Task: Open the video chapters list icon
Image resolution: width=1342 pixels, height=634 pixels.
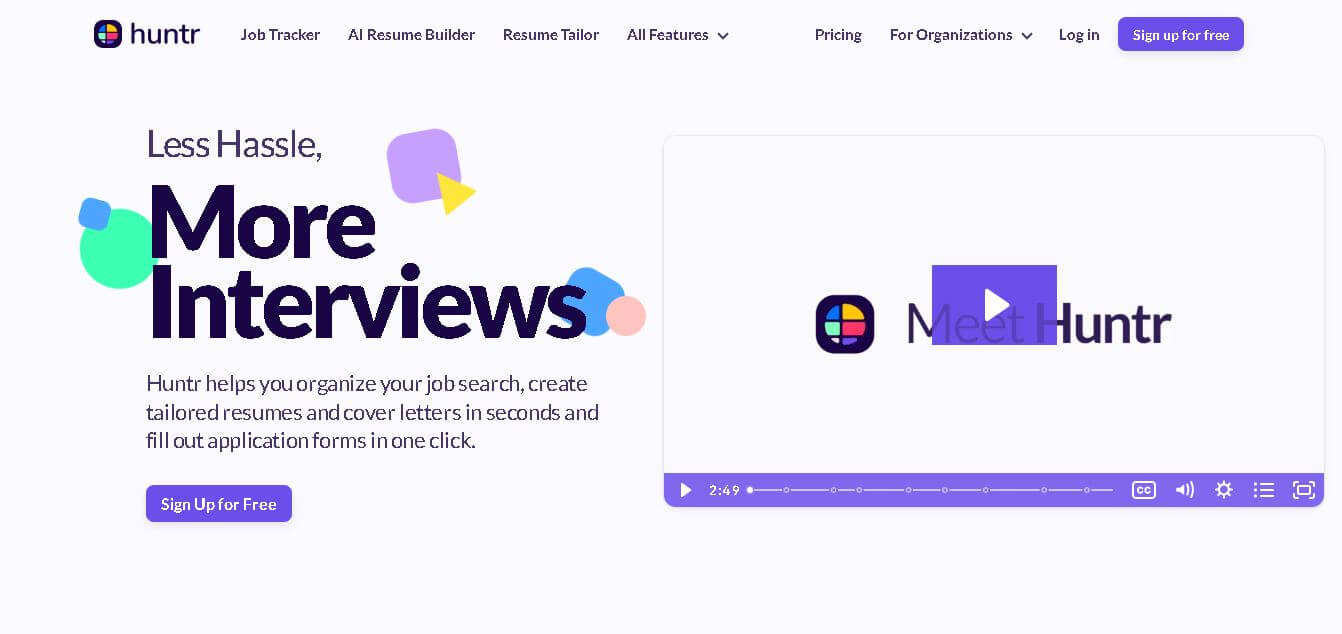Action: point(1264,490)
